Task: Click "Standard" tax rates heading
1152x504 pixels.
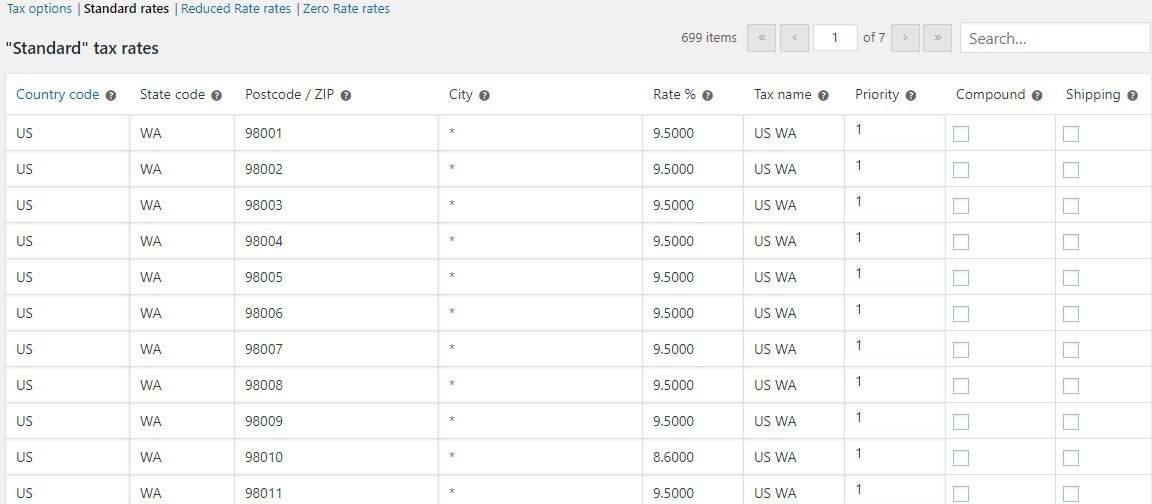Action: click(82, 48)
